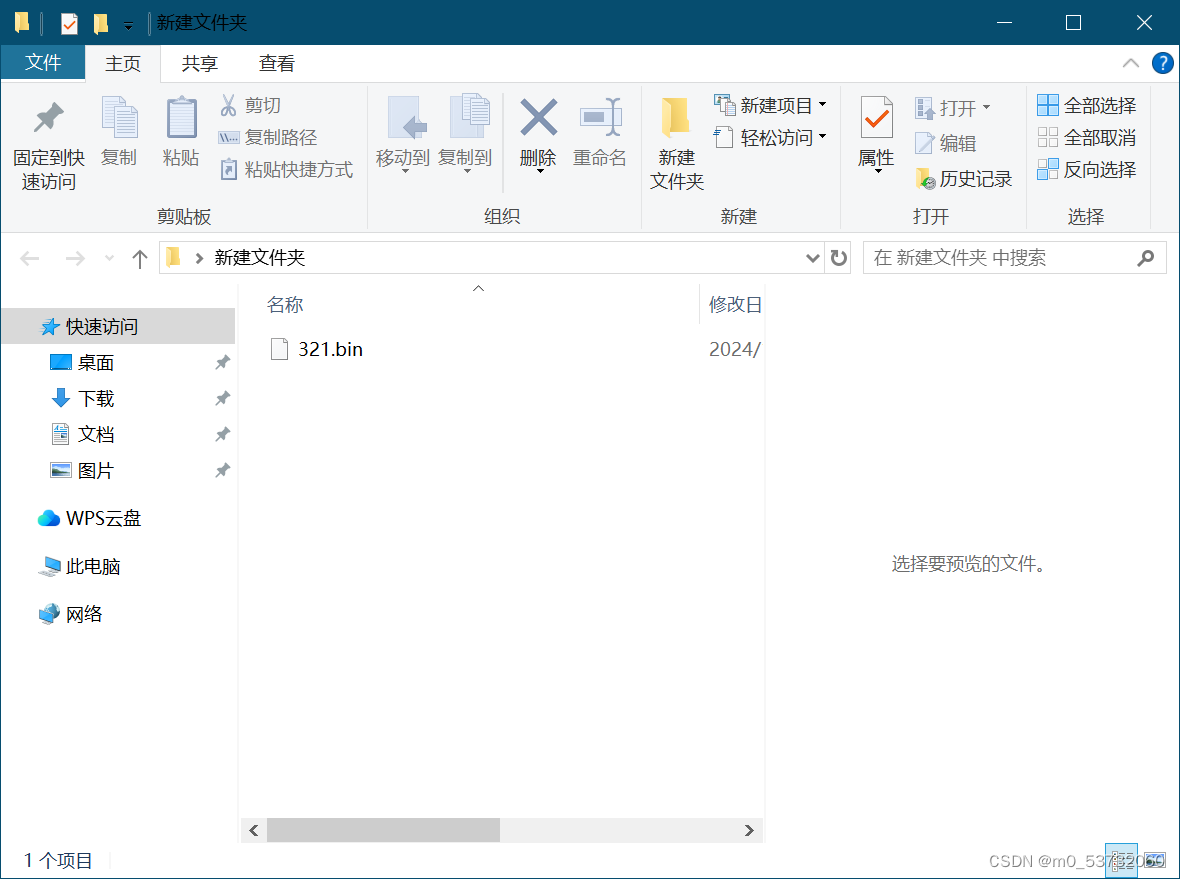Click the address bar path 新建文件夹

click(x=260, y=257)
